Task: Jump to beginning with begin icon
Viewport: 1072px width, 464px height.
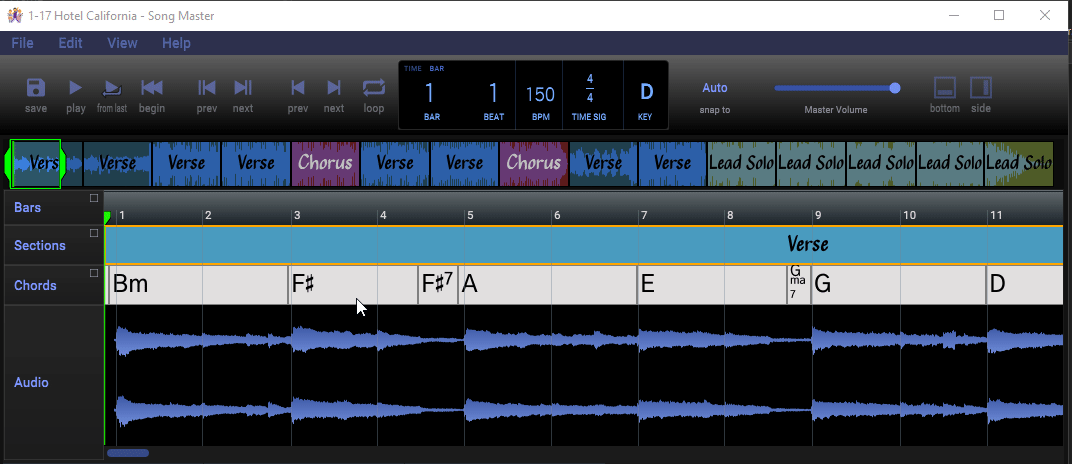Action: (152, 88)
